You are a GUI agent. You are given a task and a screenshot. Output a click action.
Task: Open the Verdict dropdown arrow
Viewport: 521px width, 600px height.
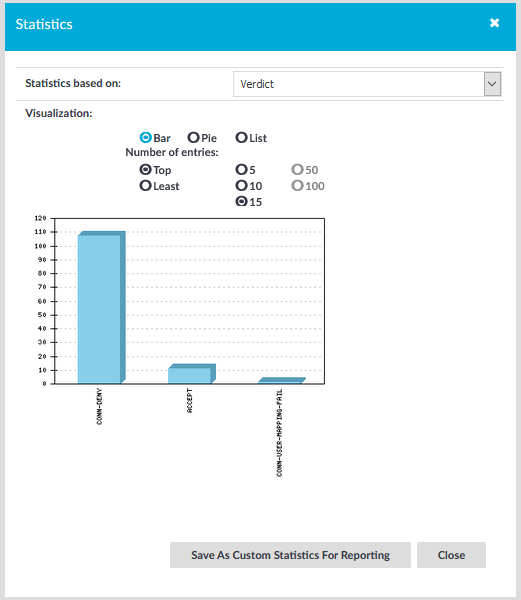click(x=492, y=84)
